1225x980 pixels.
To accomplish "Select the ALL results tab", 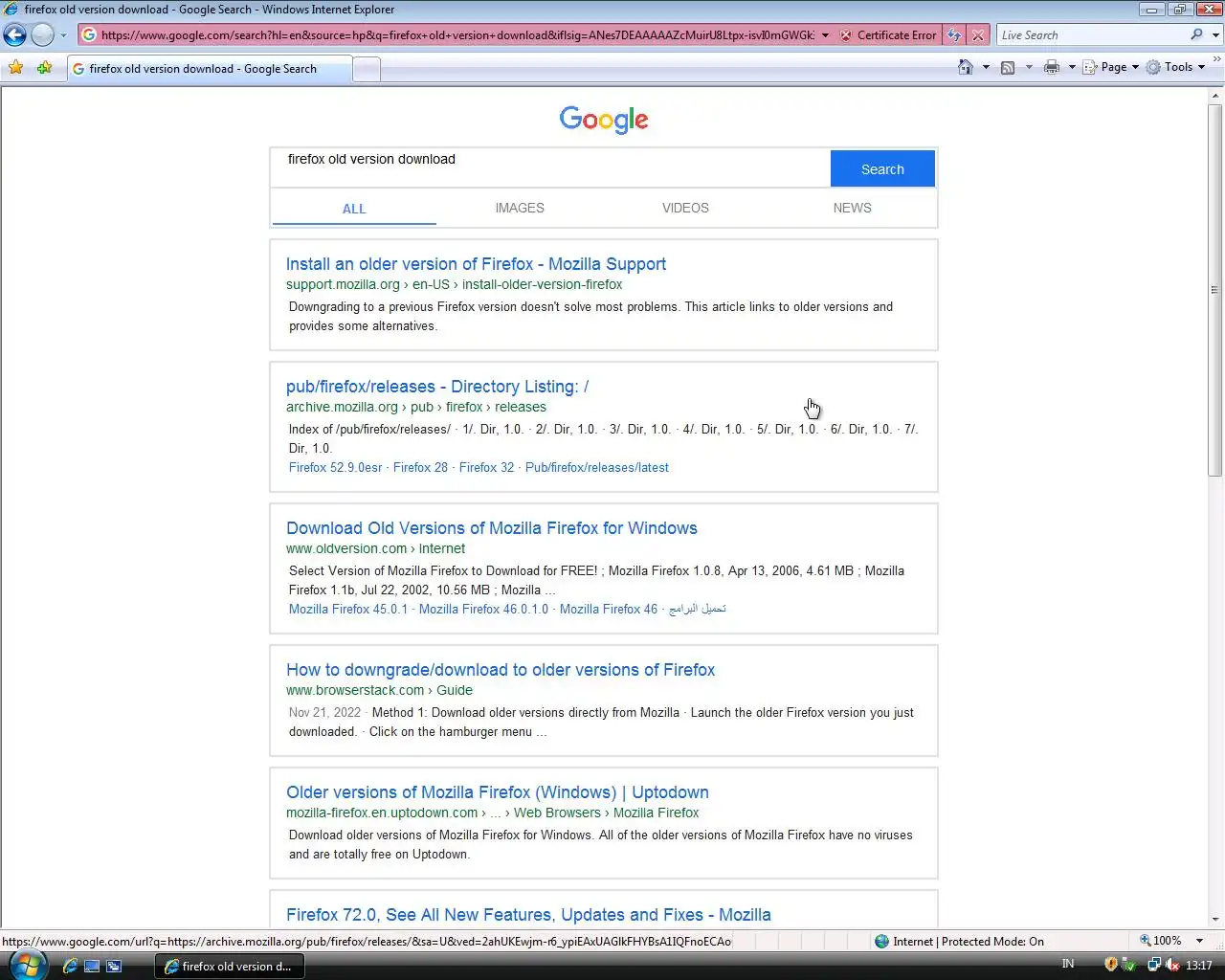I will pyautogui.click(x=354, y=209).
